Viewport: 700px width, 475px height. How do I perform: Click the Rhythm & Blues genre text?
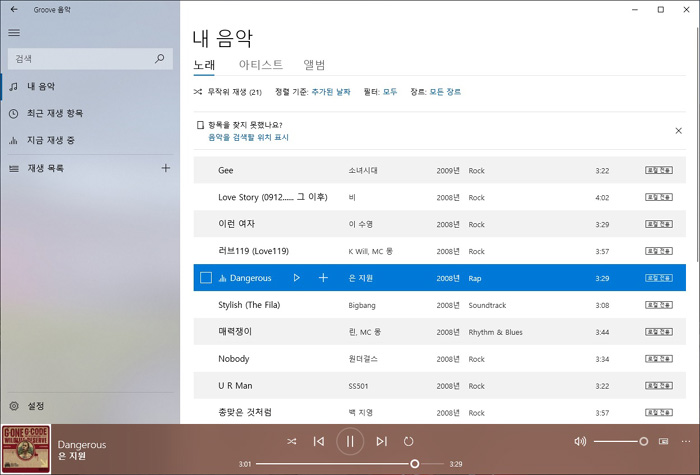496,332
